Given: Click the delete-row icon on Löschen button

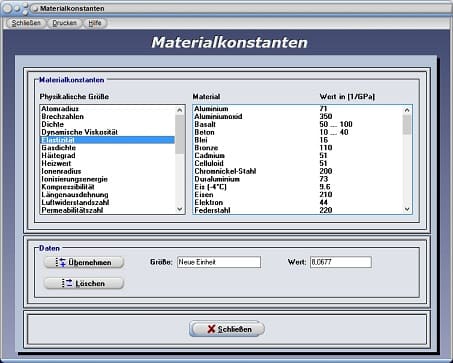Looking at the screenshot, I should click(x=67, y=283).
